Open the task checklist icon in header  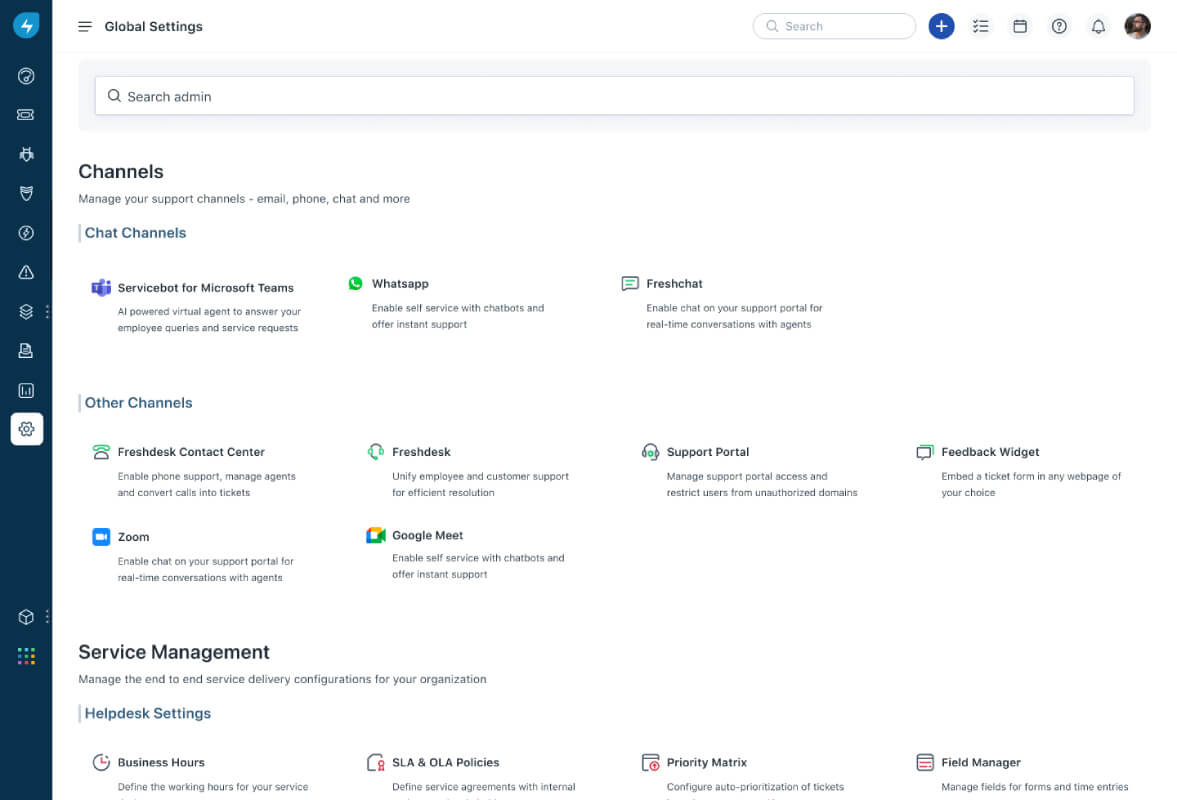[980, 26]
